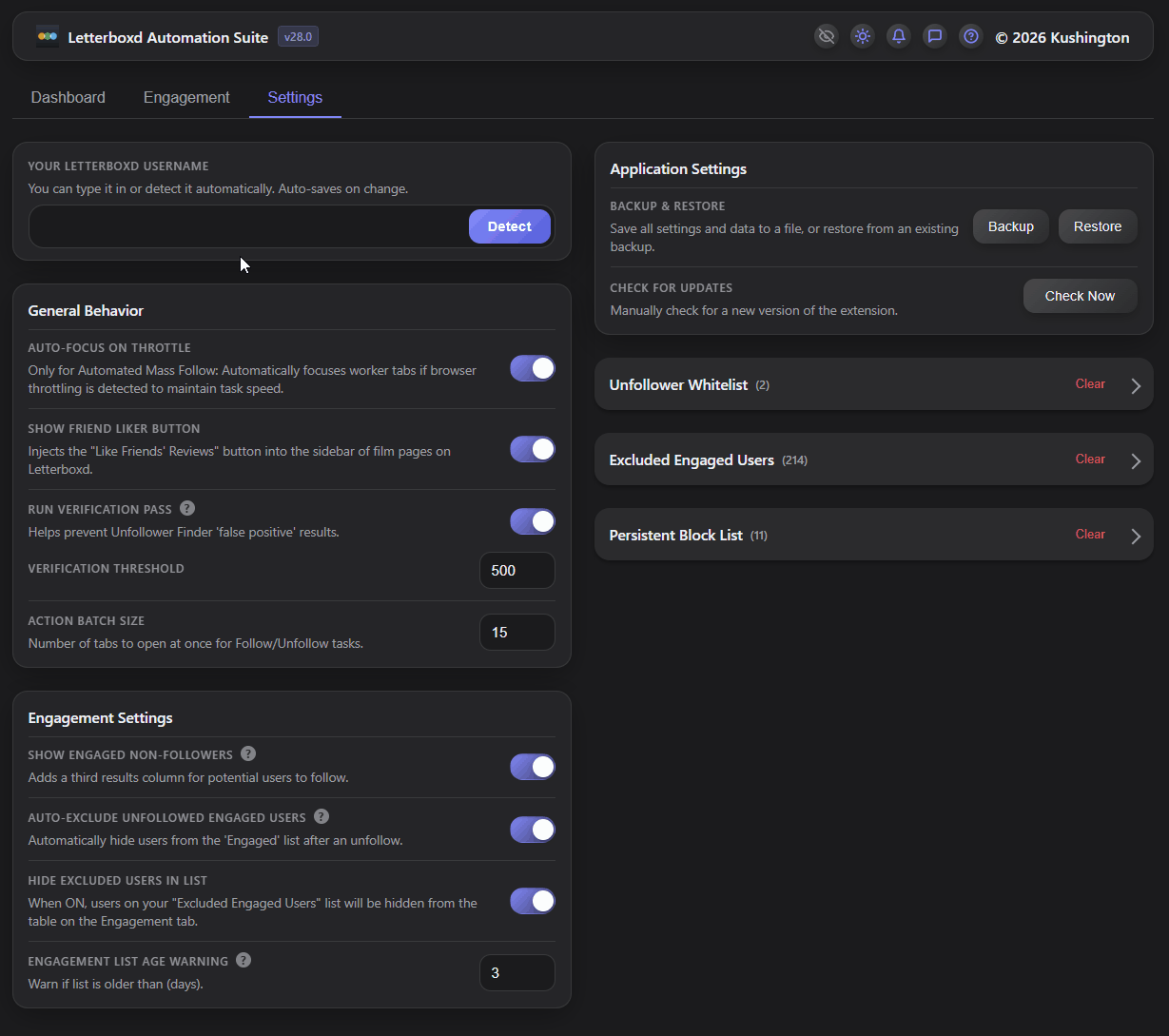Expand the Excluded Engaged Users chevron
This screenshot has height=1036, width=1169.
[1136, 460]
